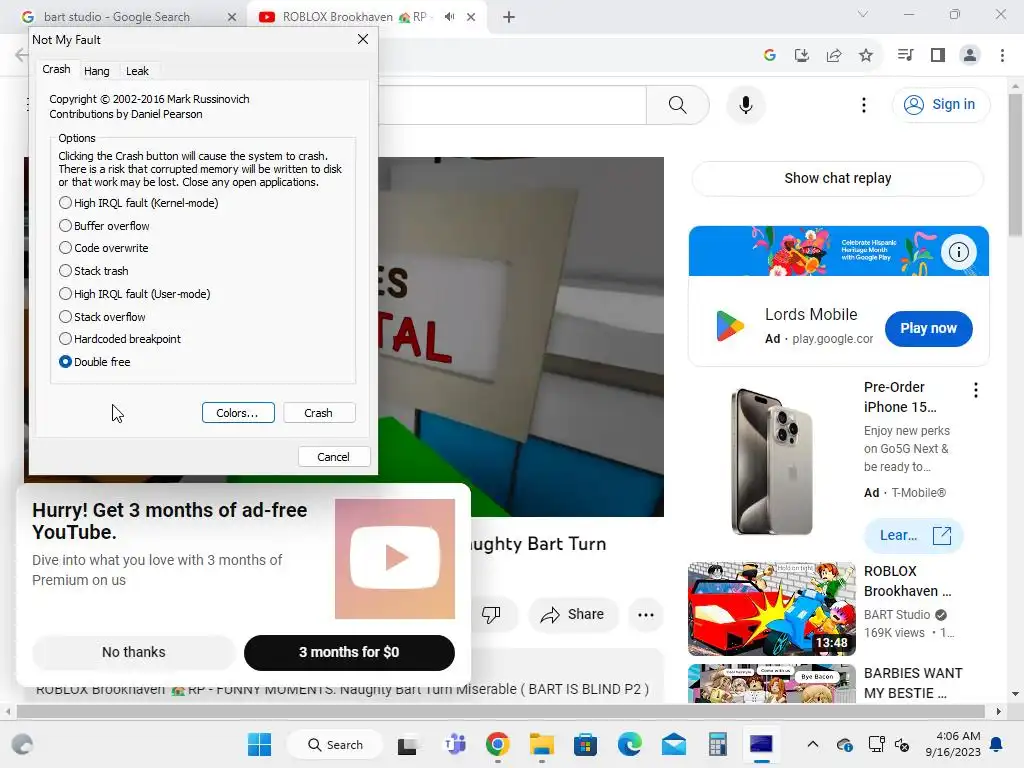Open Chrome media controls icon
Screen dimensions: 1024x768
coord(905,56)
